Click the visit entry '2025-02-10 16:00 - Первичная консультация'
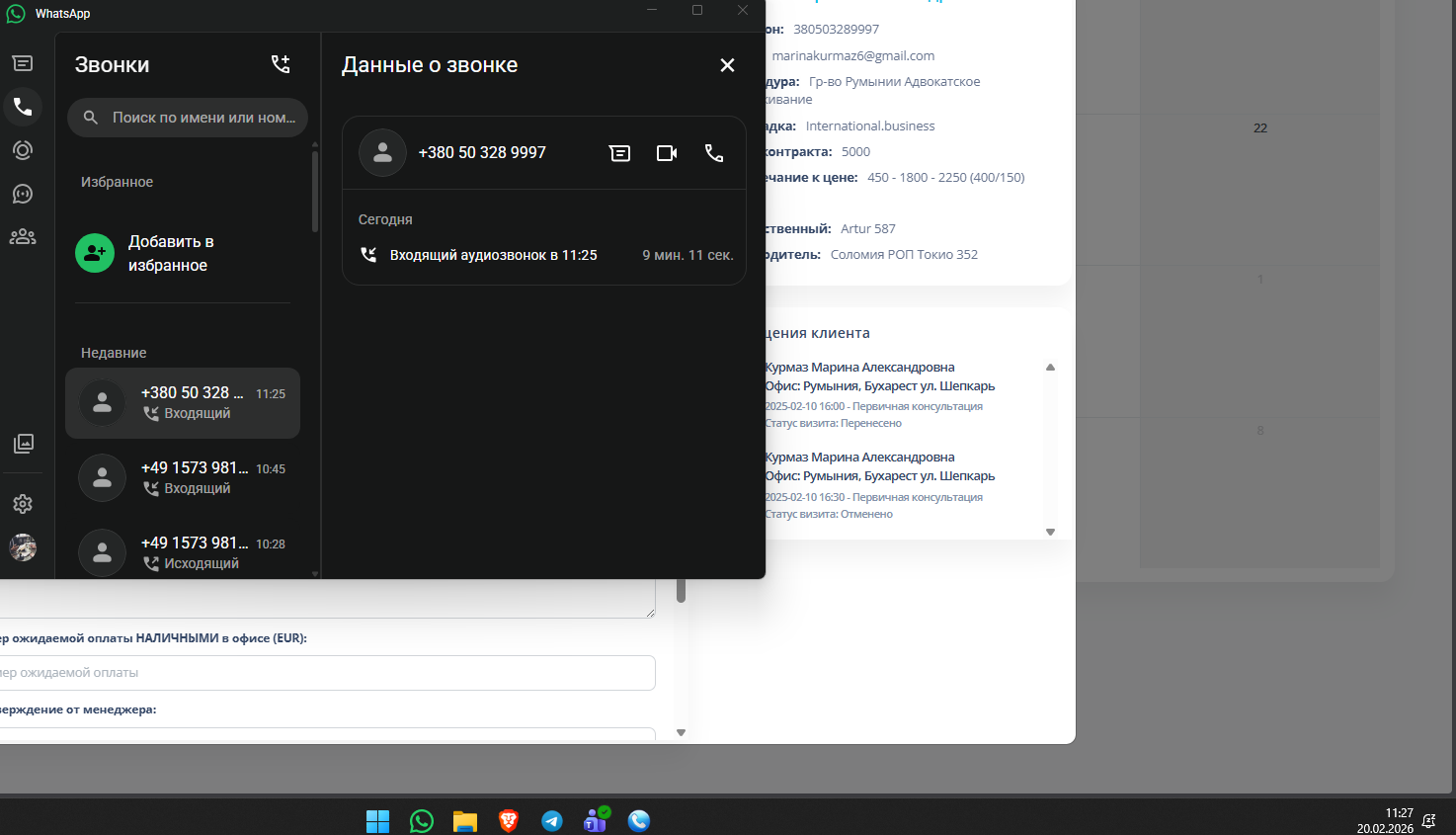This screenshot has height=835, width=1456. click(874, 406)
